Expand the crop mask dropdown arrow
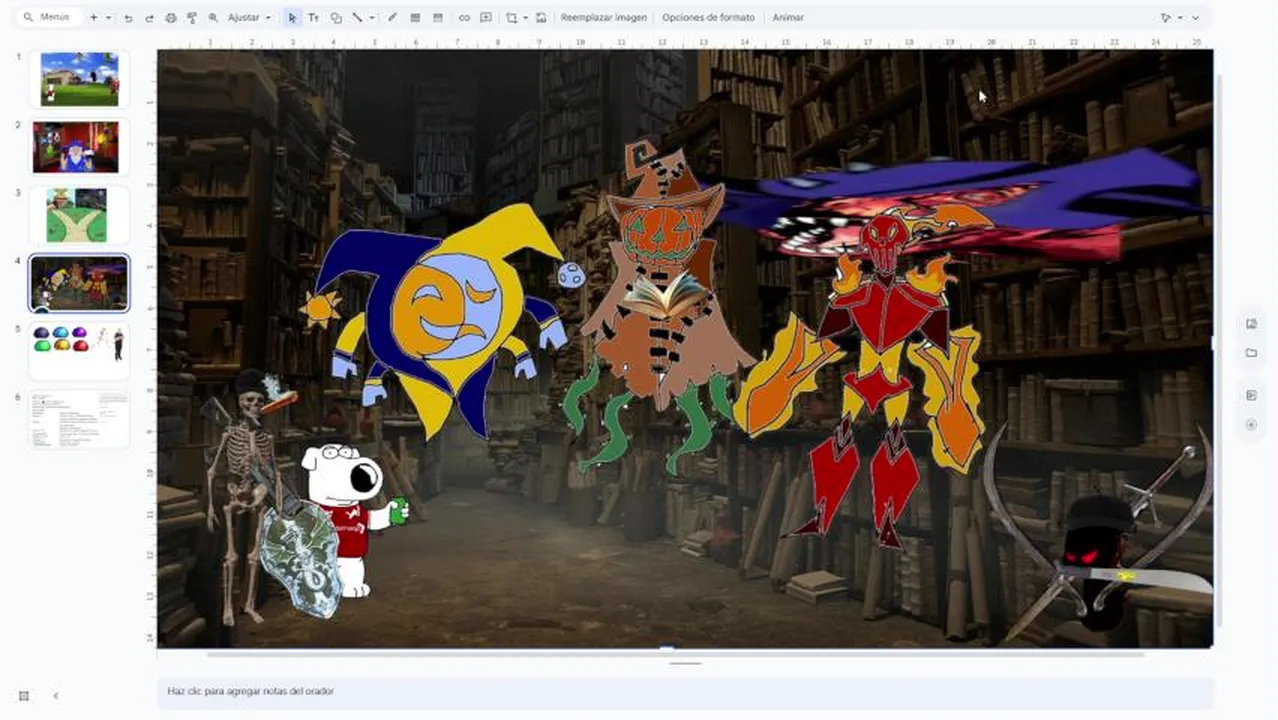This screenshot has height=720, width=1278. (x=526, y=17)
